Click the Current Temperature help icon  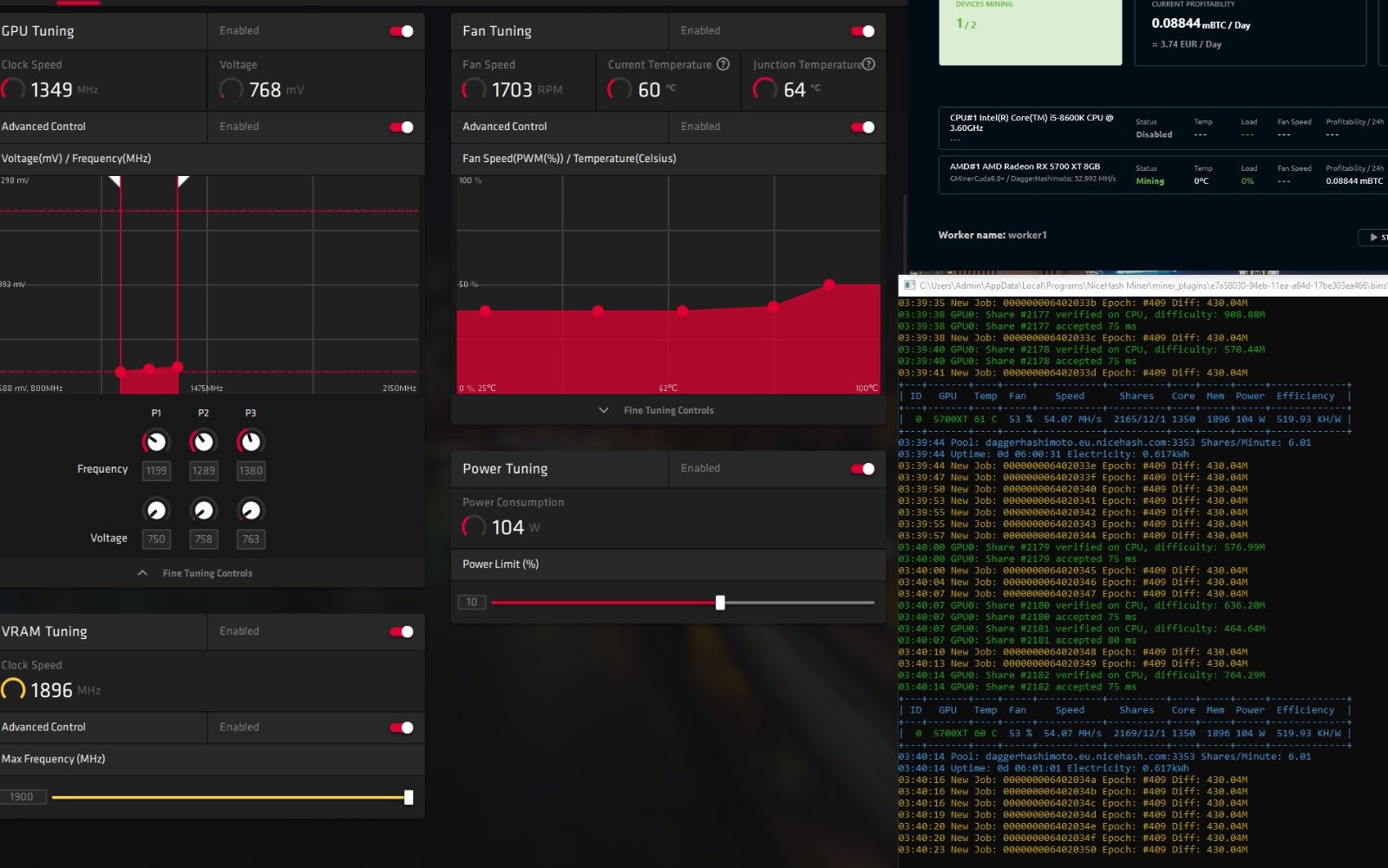(x=723, y=64)
